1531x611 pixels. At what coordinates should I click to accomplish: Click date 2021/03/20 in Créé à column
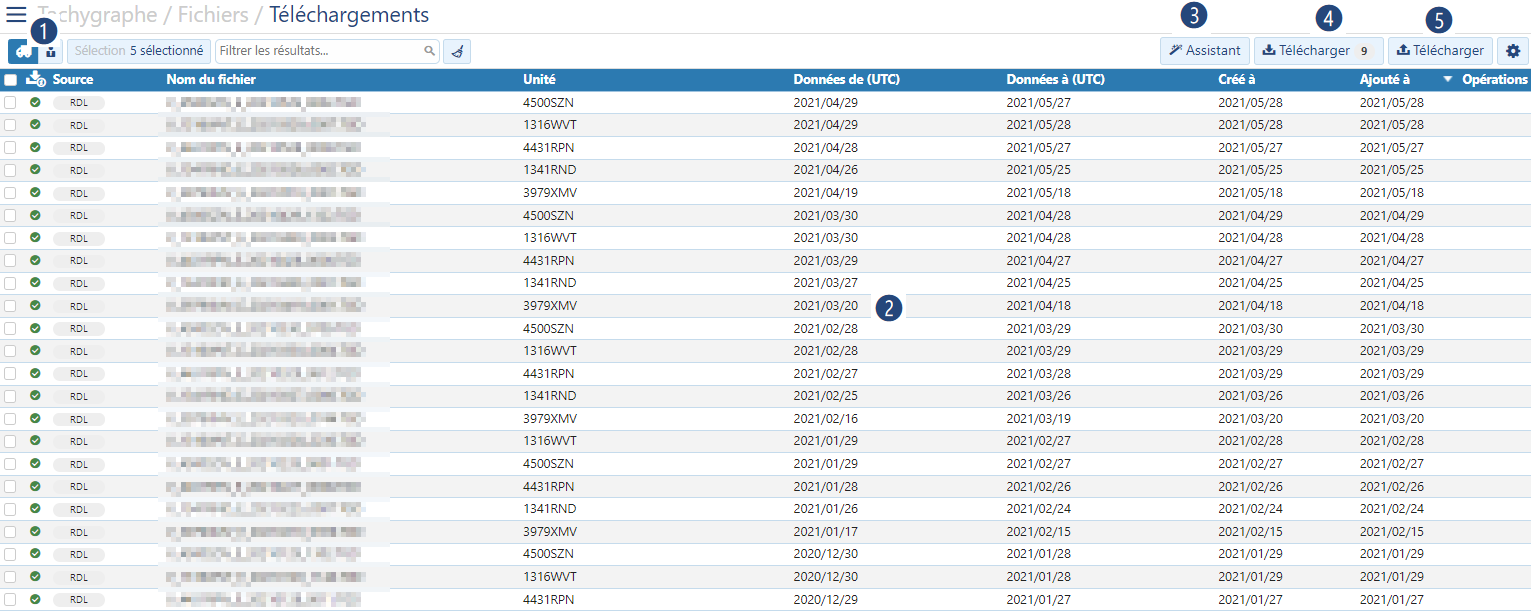coord(1251,419)
